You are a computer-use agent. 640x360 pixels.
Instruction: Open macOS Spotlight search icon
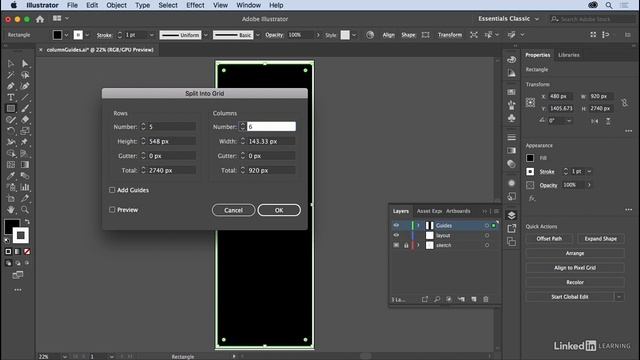point(609,5)
